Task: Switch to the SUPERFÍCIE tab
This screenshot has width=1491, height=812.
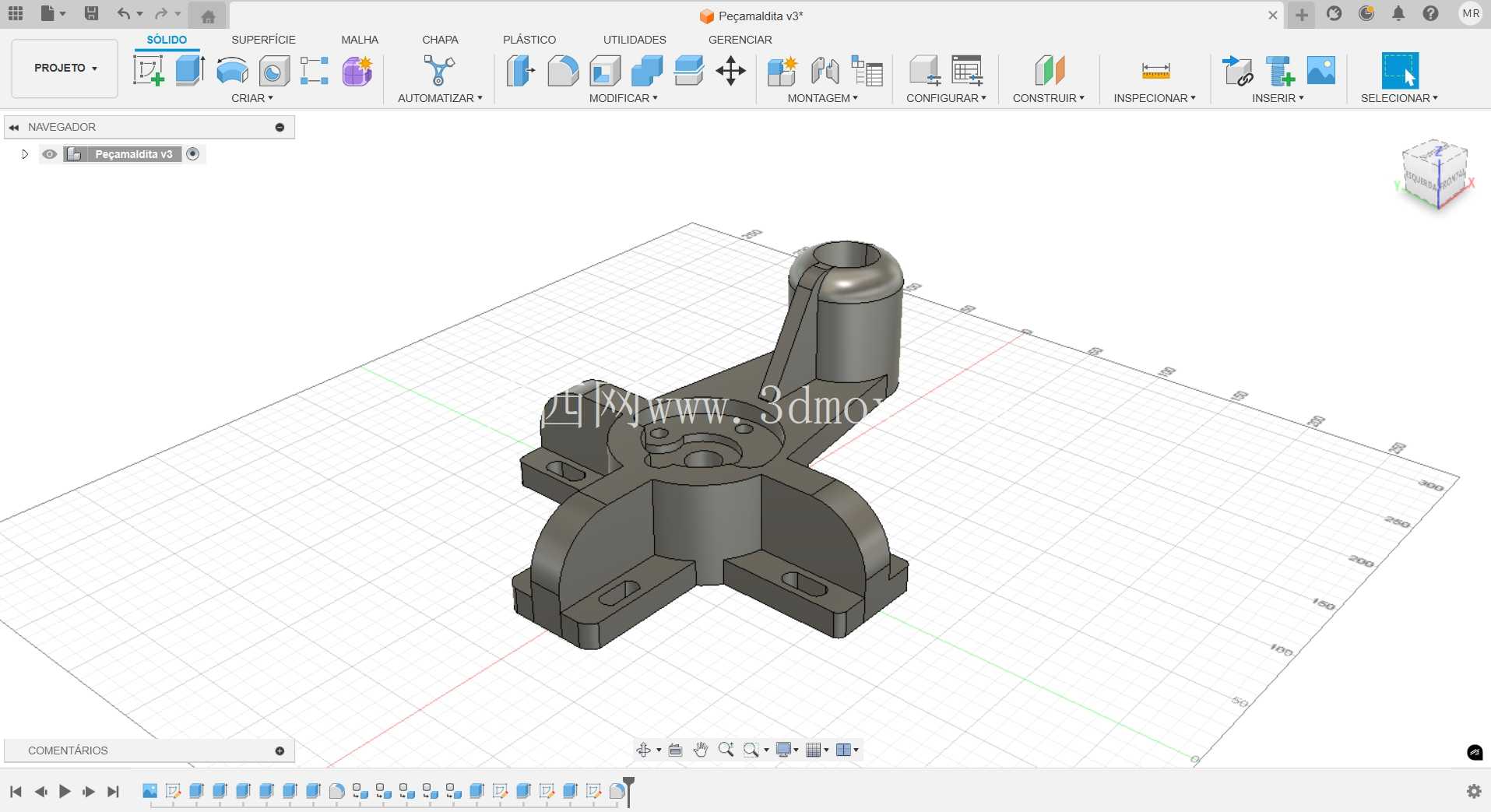Action: [x=263, y=40]
